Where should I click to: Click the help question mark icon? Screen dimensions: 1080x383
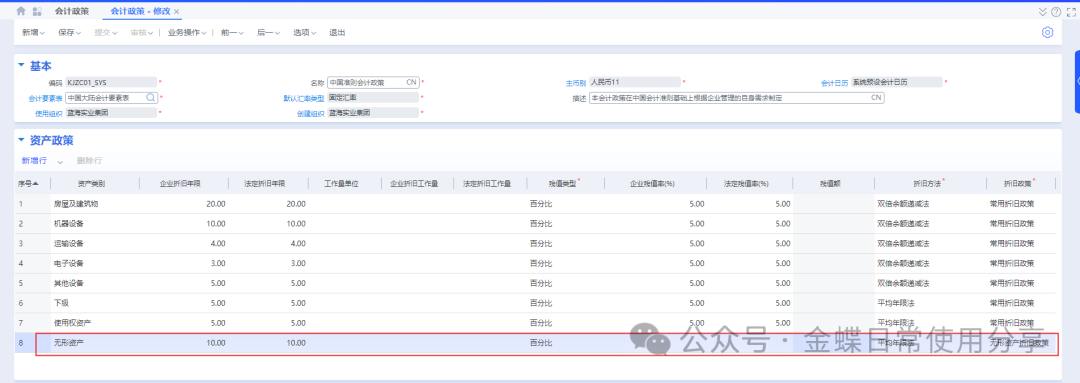[1056, 12]
